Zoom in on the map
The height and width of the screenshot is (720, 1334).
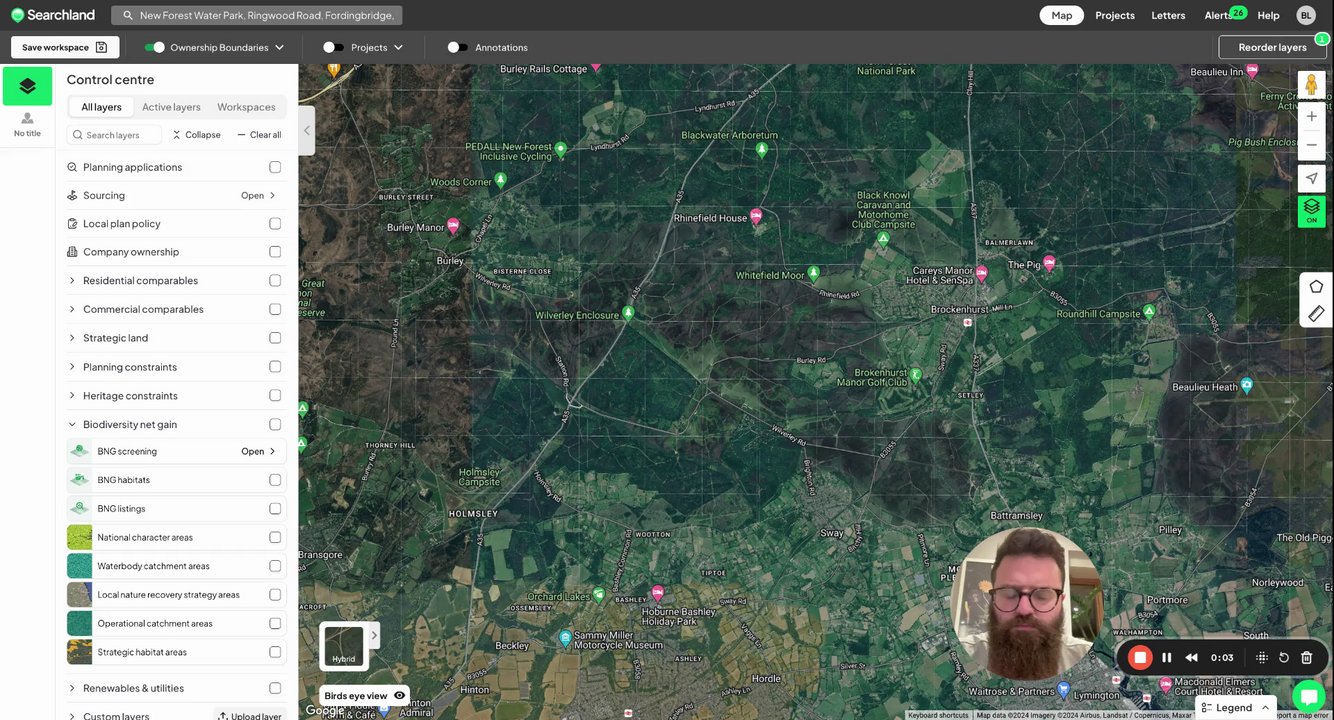pos(1311,116)
